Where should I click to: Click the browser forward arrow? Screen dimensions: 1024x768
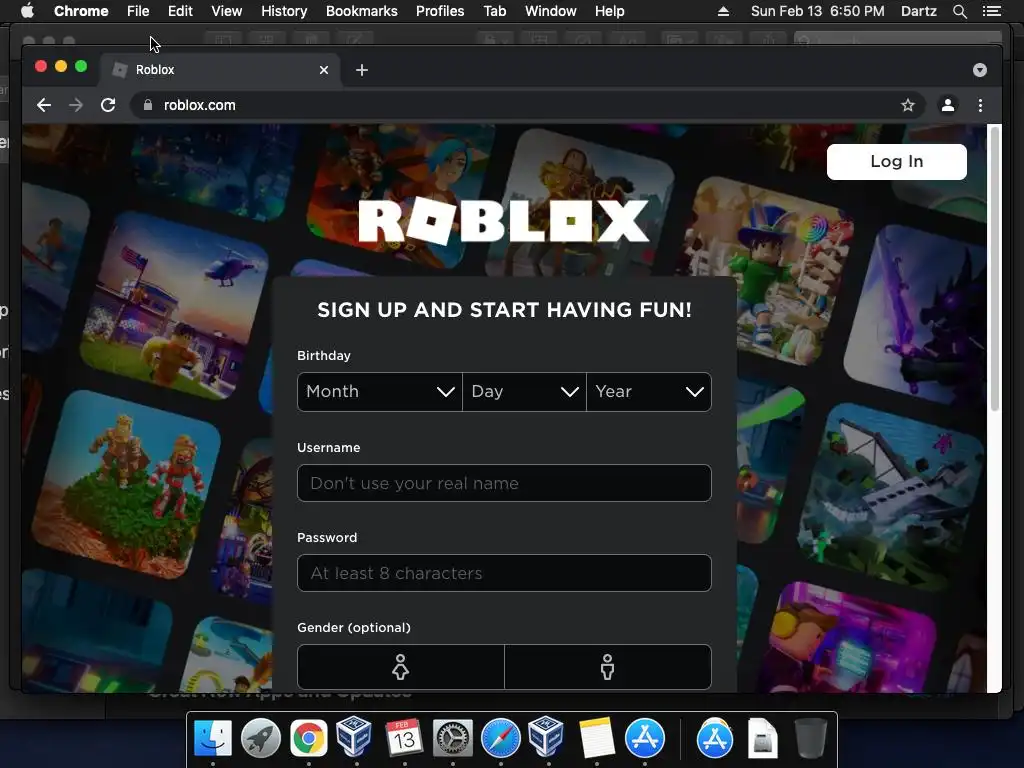(76, 105)
